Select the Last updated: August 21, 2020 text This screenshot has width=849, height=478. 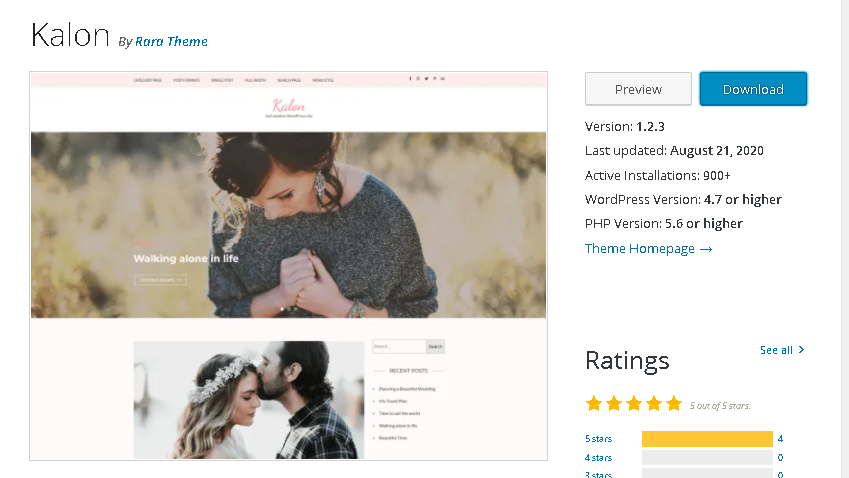pos(674,150)
